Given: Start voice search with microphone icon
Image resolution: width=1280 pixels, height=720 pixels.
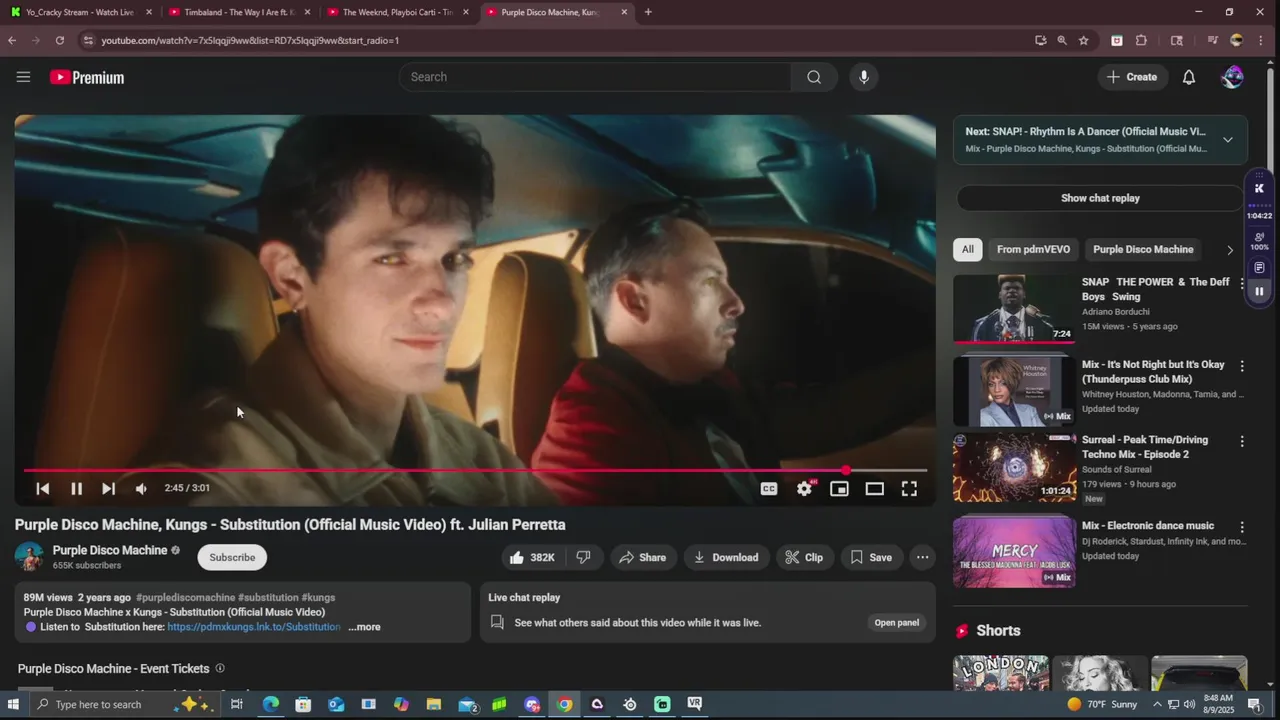Looking at the screenshot, I should pos(864,77).
